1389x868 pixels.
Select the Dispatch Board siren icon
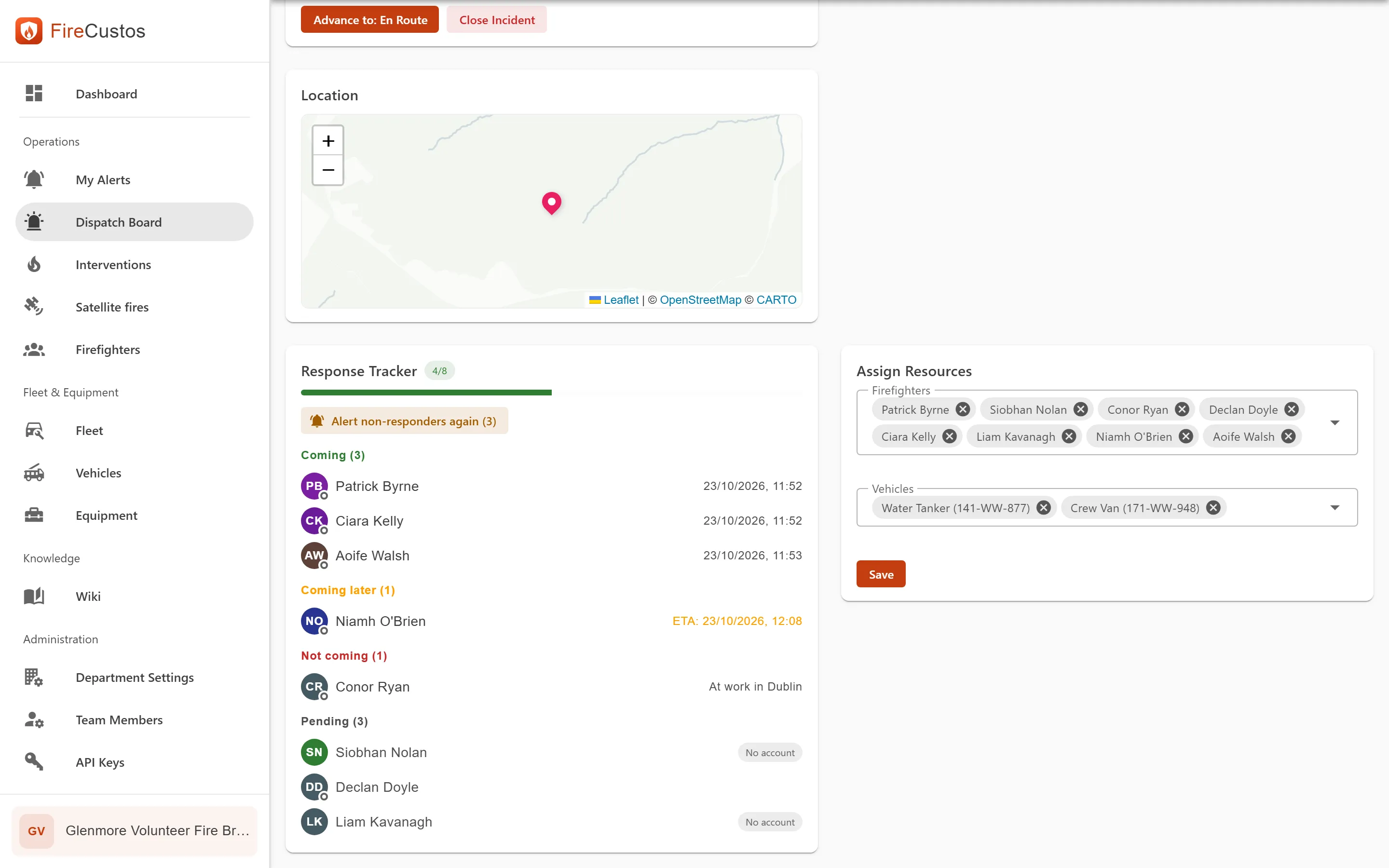[34, 222]
